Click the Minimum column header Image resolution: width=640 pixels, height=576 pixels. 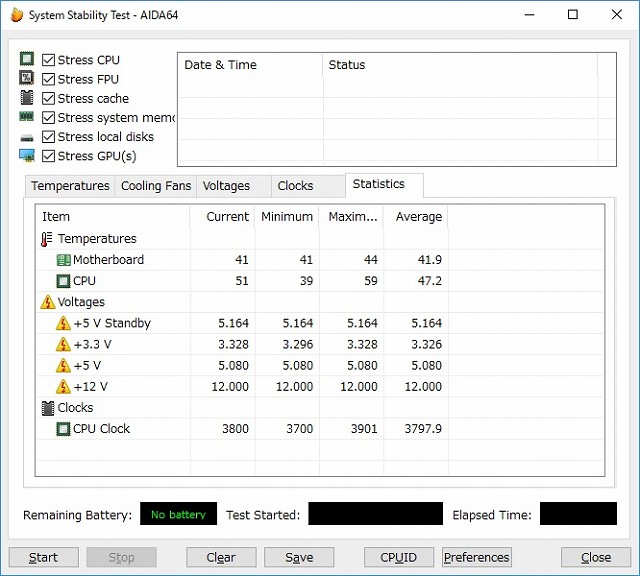[x=287, y=217]
